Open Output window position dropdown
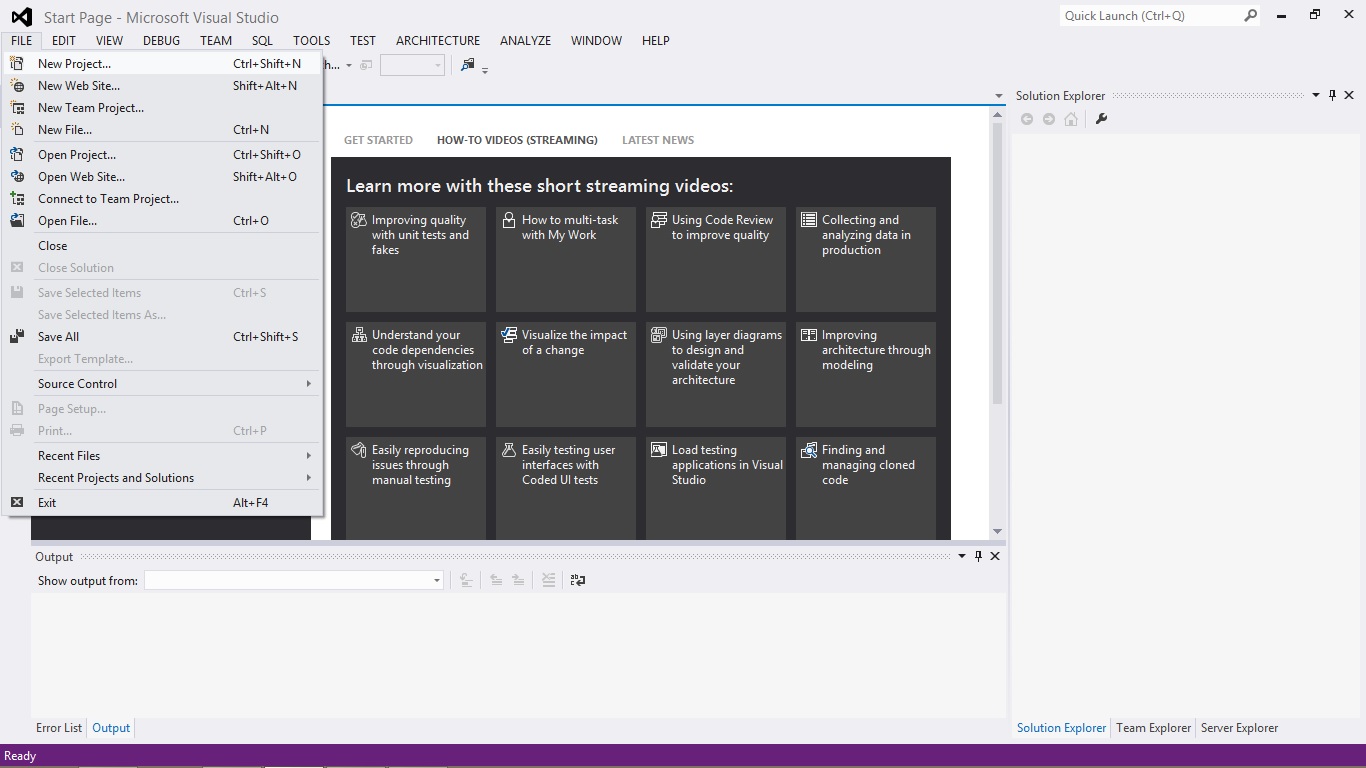1366x768 pixels. click(962, 556)
